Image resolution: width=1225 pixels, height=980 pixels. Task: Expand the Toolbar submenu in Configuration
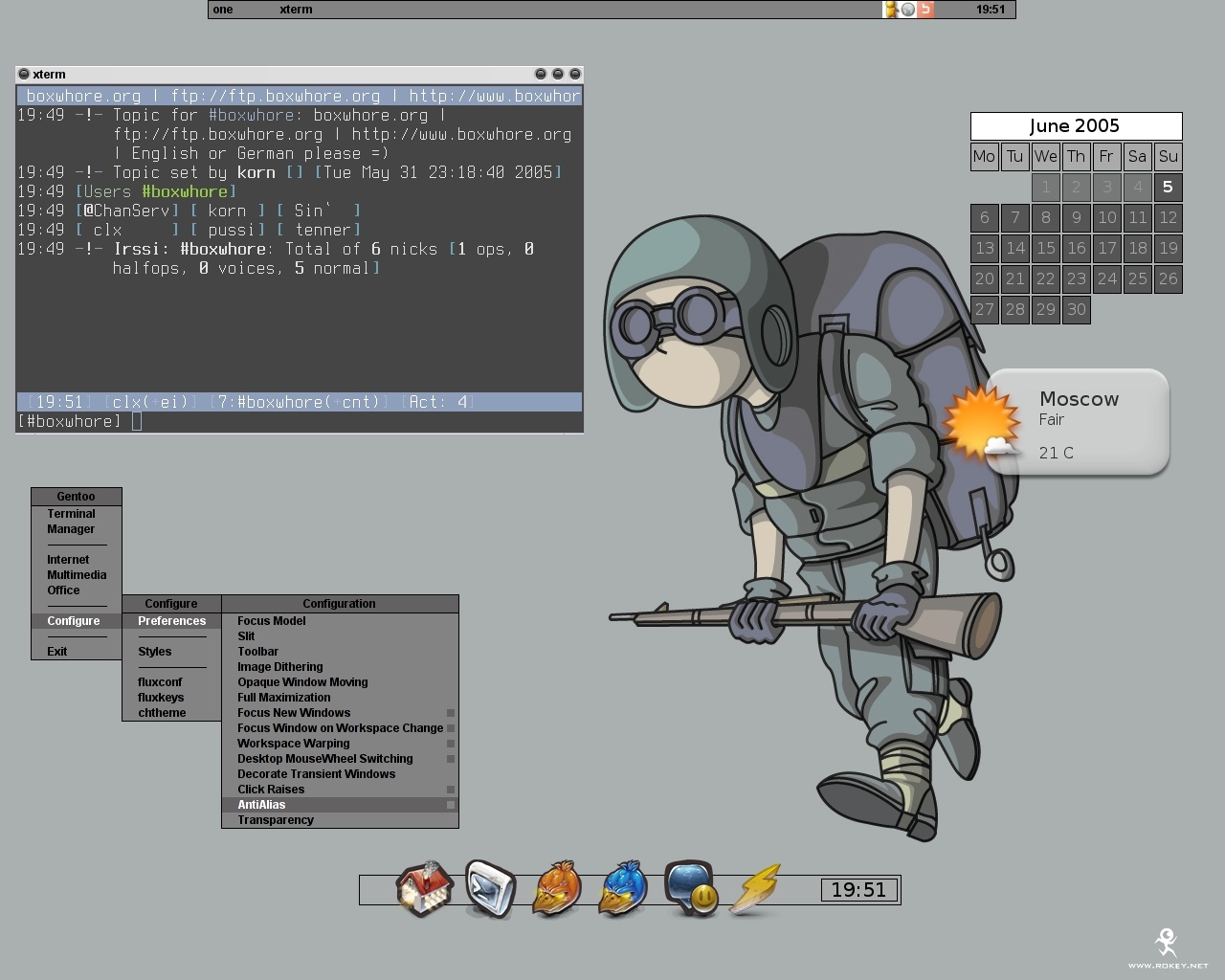click(340, 652)
